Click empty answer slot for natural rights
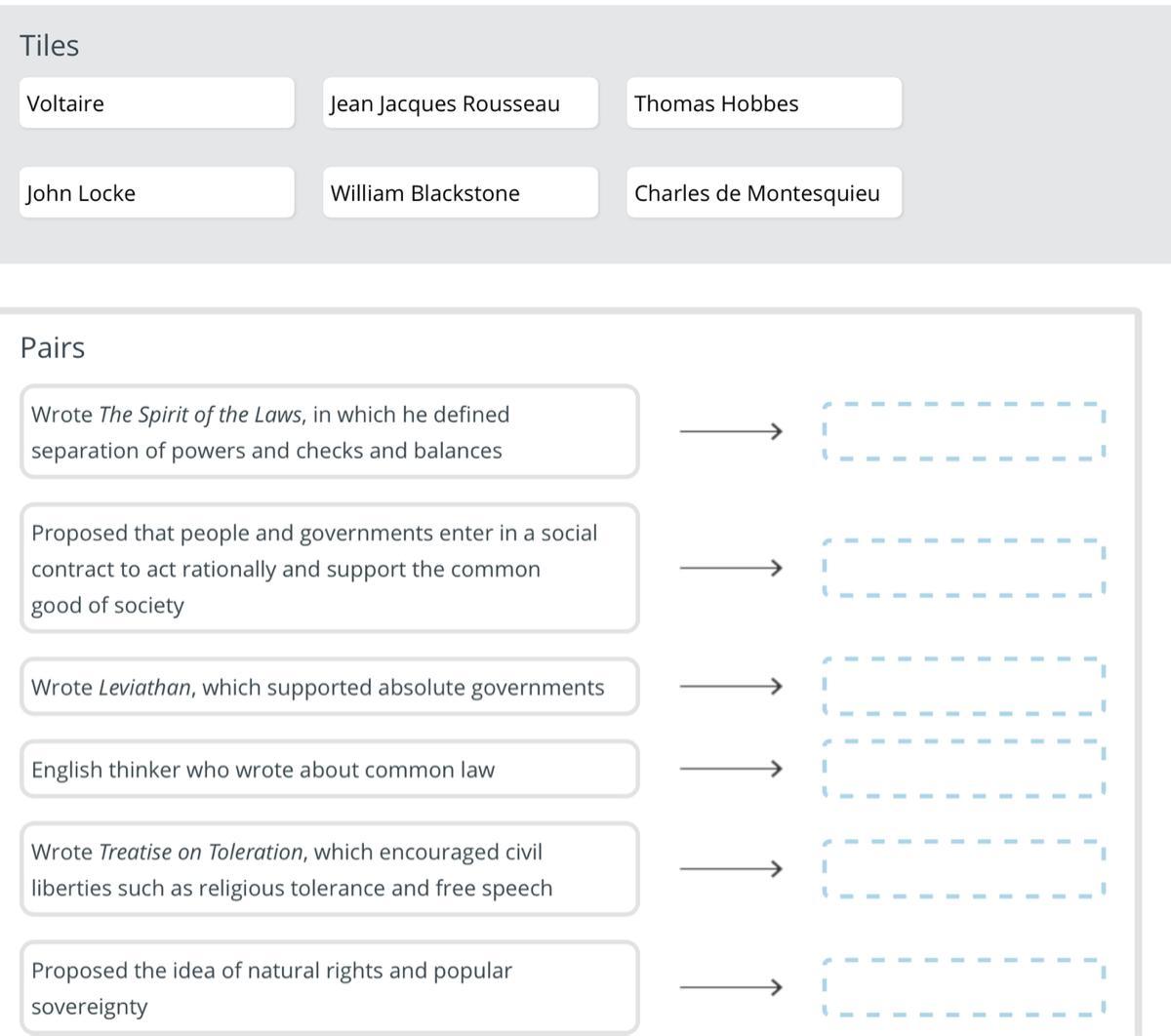This screenshot has height=1036, width=1171. [x=963, y=987]
